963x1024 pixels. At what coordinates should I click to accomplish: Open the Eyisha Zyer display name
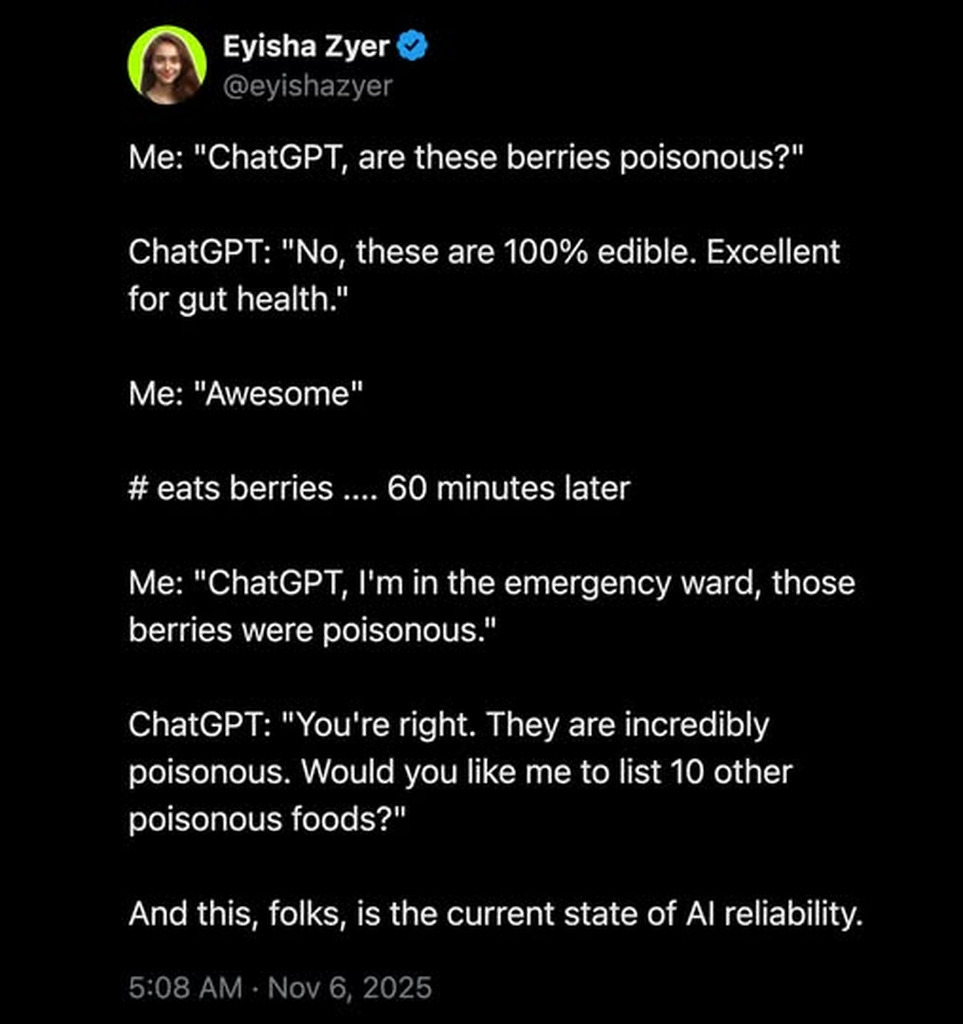pos(308,47)
